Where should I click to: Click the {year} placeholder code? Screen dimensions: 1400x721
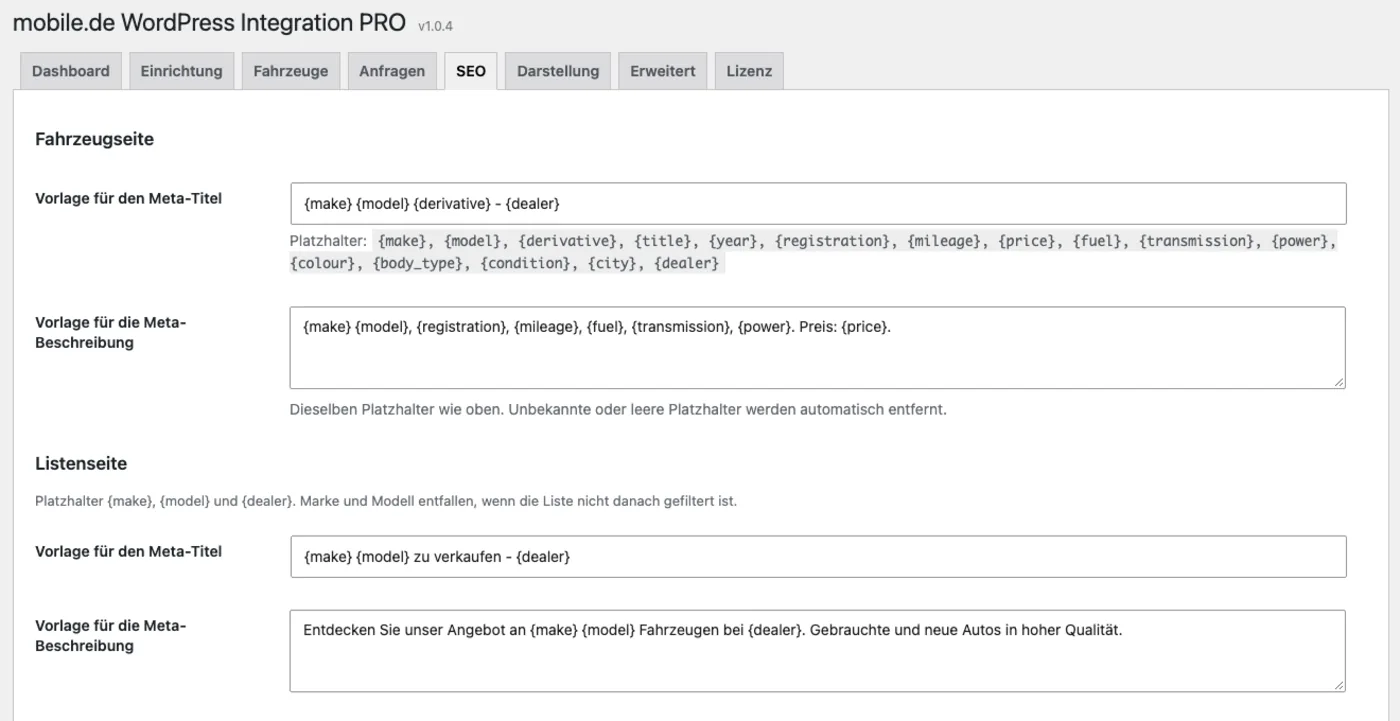coord(734,241)
